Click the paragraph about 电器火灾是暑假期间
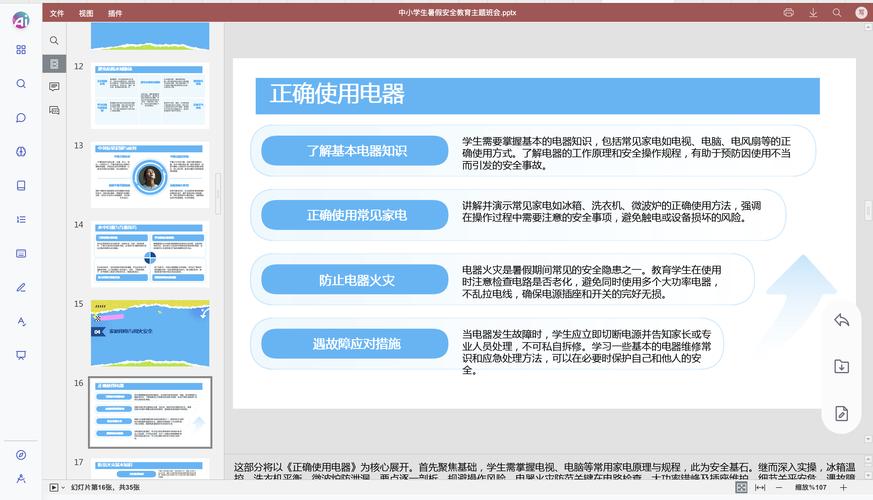This screenshot has height=500, width=873. pyautogui.click(x=591, y=282)
